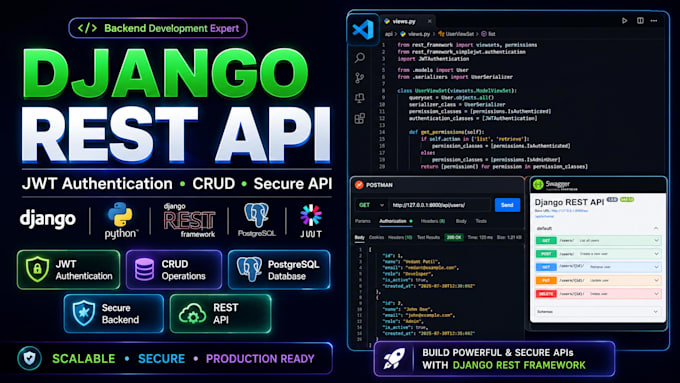Click the PRODUCTION READY text

point(260,359)
